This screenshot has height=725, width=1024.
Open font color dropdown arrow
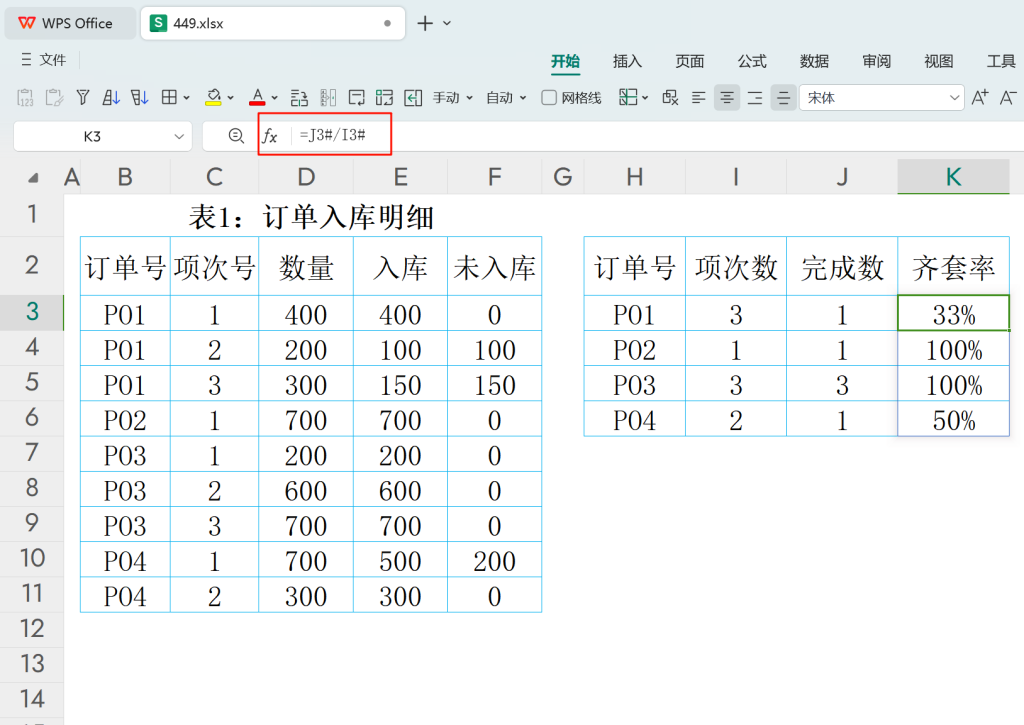275,98
